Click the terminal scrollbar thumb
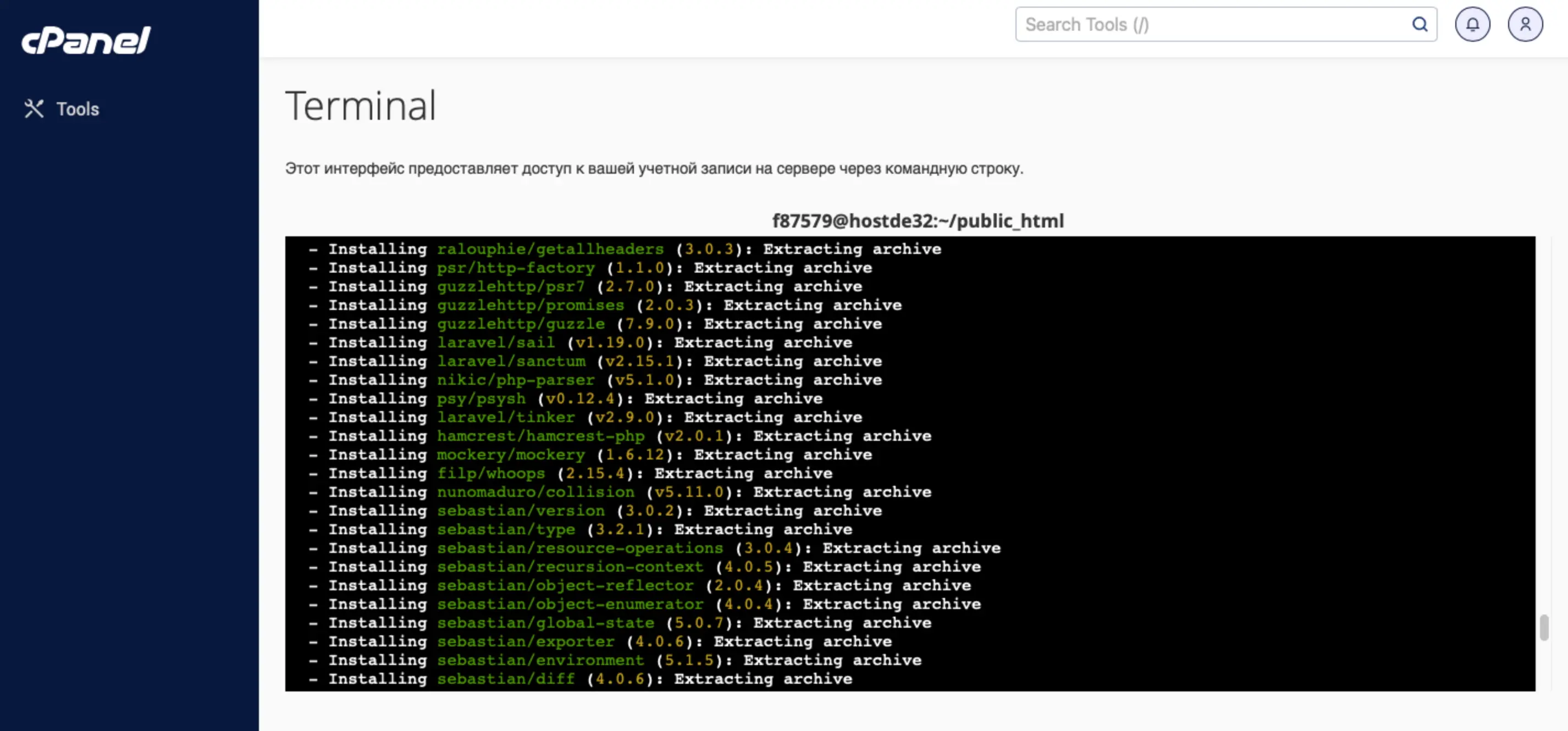This screenshot has height=731, width=1568. [1544, 628]
